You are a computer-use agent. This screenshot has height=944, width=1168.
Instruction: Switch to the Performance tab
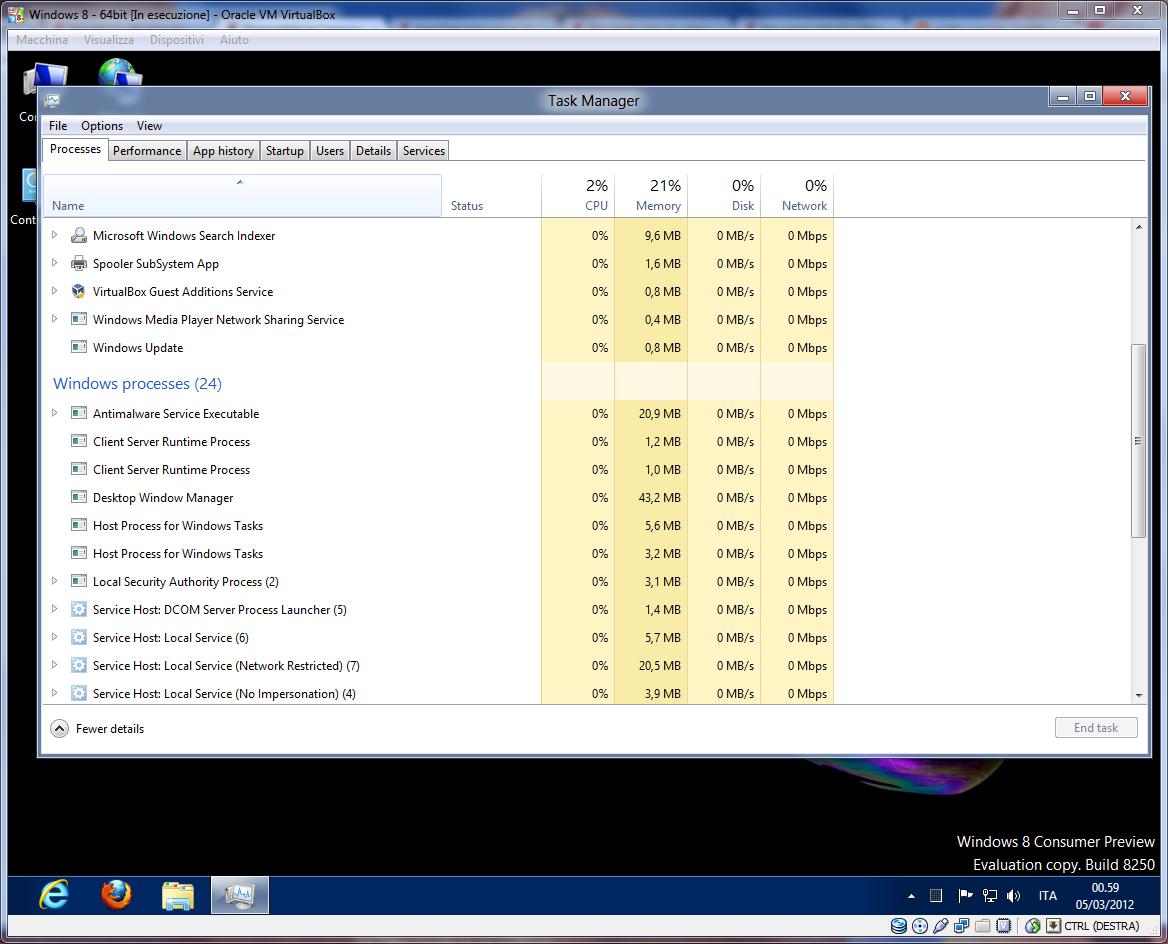tap(147, 151)
